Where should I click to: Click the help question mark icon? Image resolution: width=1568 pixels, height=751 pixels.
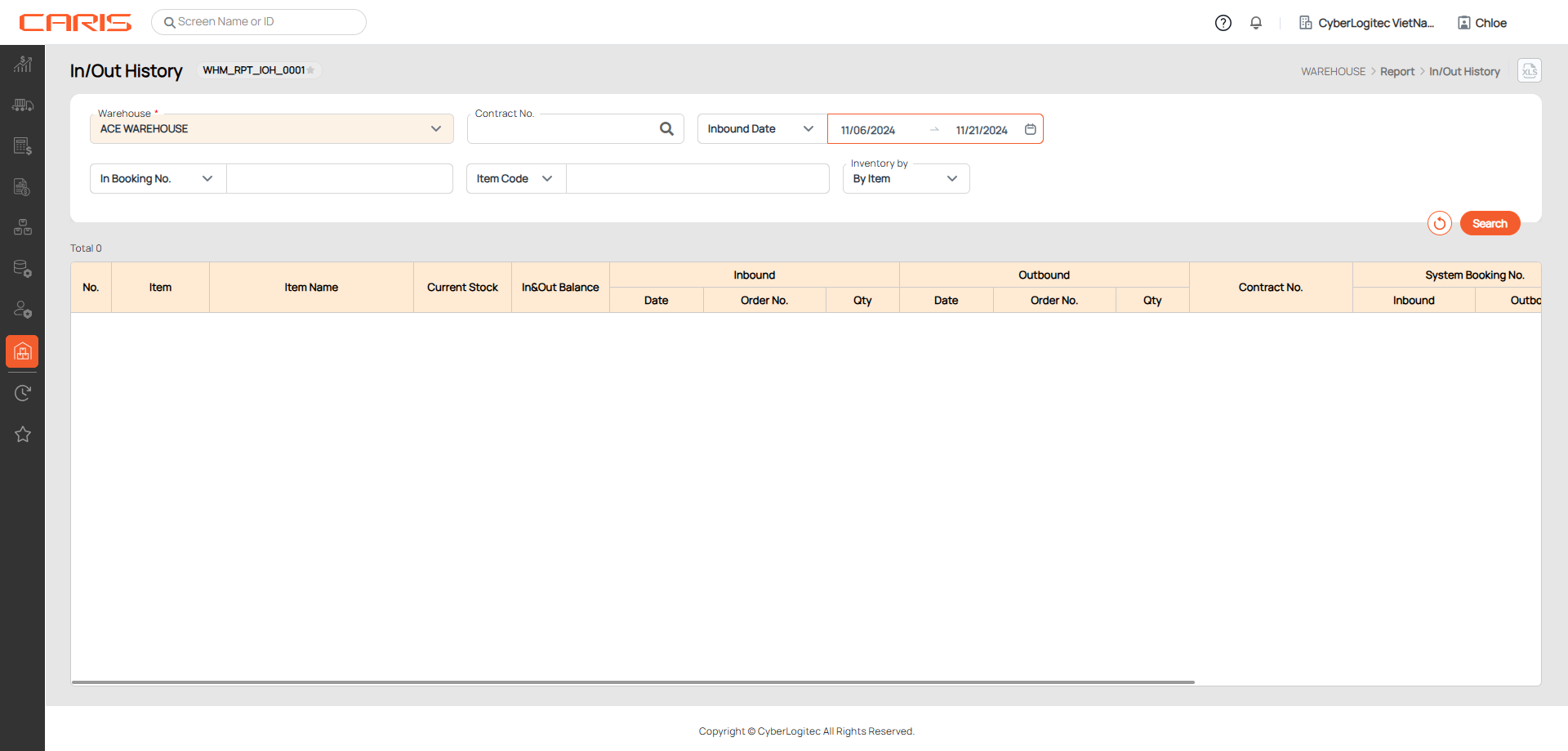pyautogui.click(x=1223, y=23)
